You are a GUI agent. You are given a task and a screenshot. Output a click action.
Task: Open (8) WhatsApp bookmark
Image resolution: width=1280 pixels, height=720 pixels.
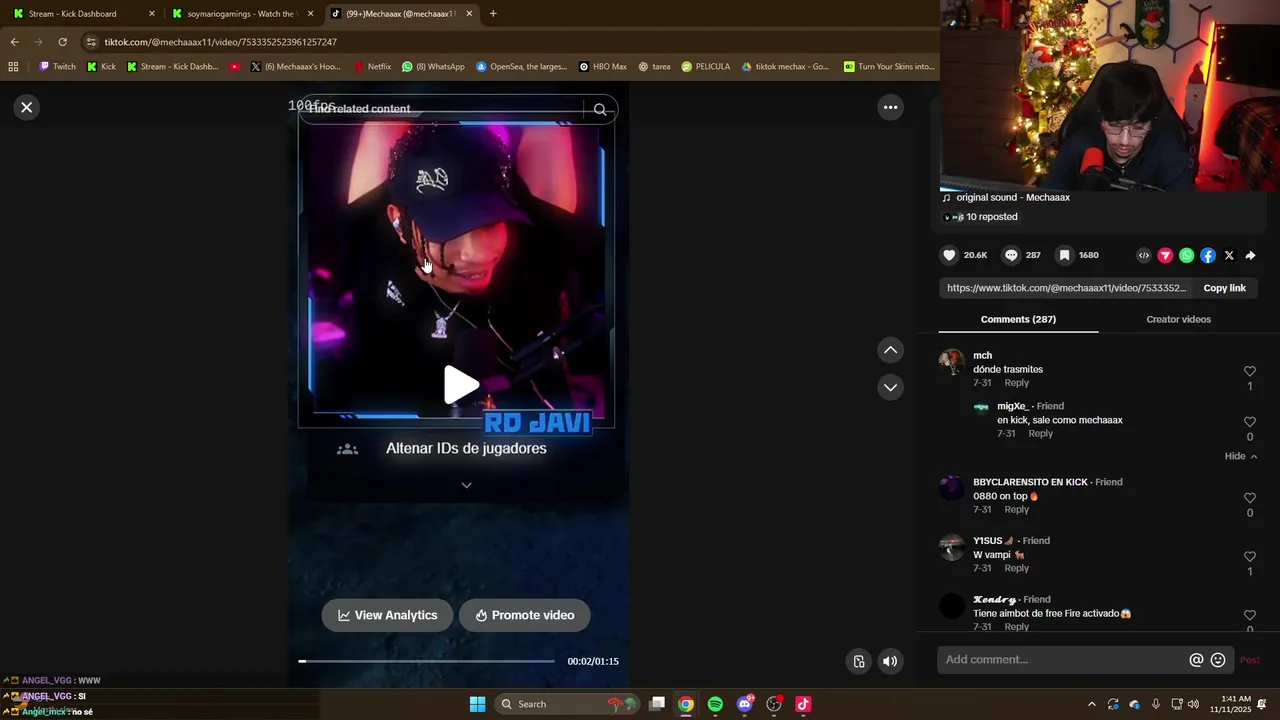[433, 67]
